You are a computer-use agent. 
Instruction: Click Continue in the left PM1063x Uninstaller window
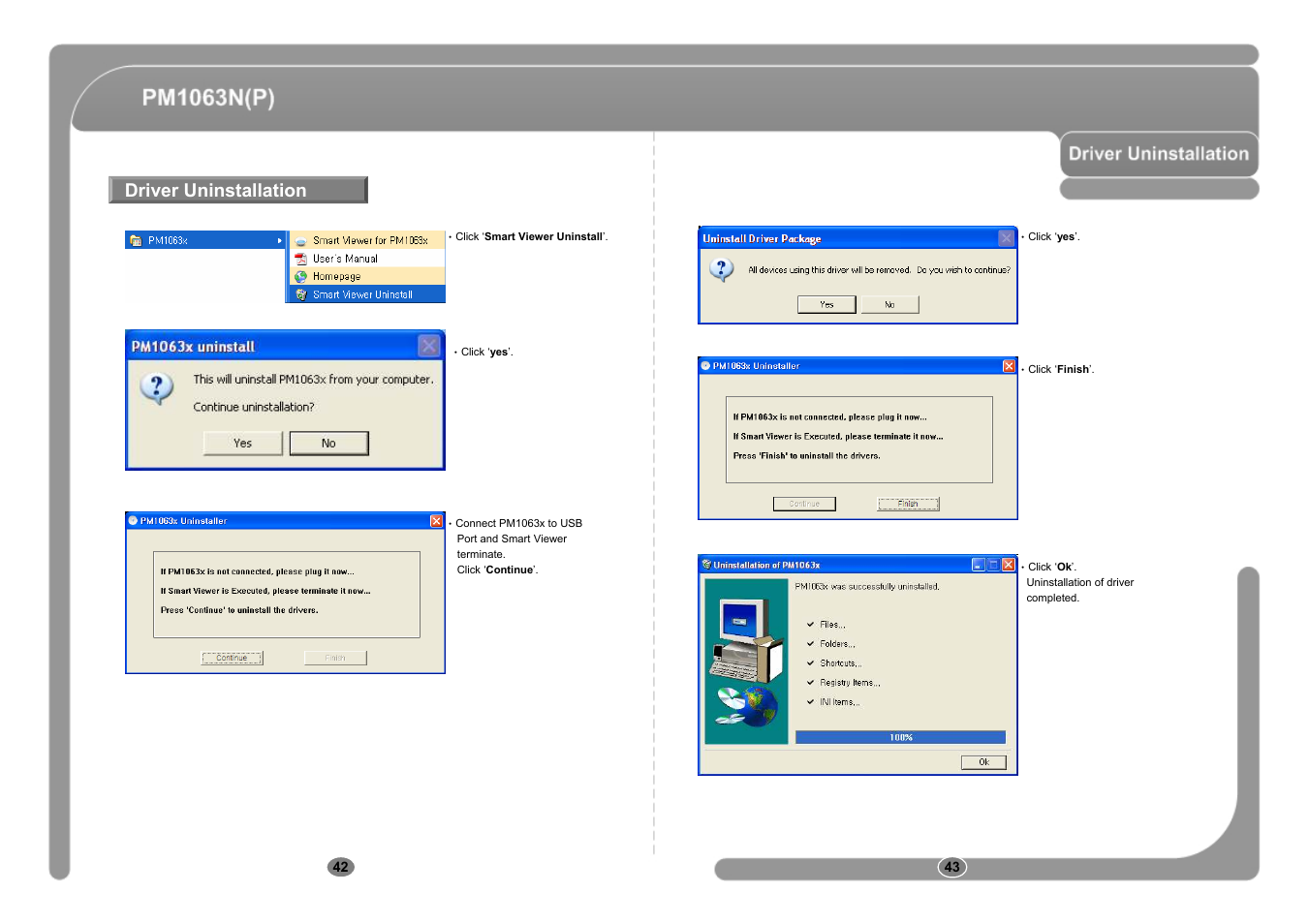pyautogui.click(x=233, y=658)
